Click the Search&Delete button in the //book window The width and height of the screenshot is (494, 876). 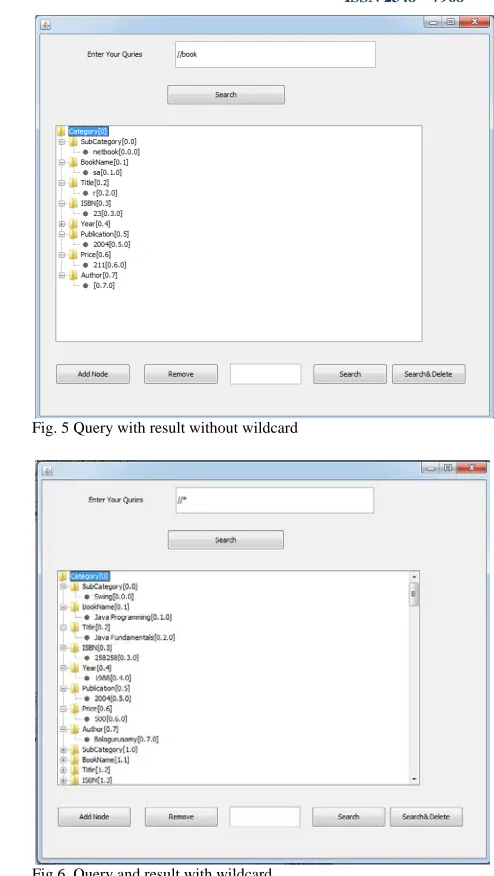tap(429, 374)
